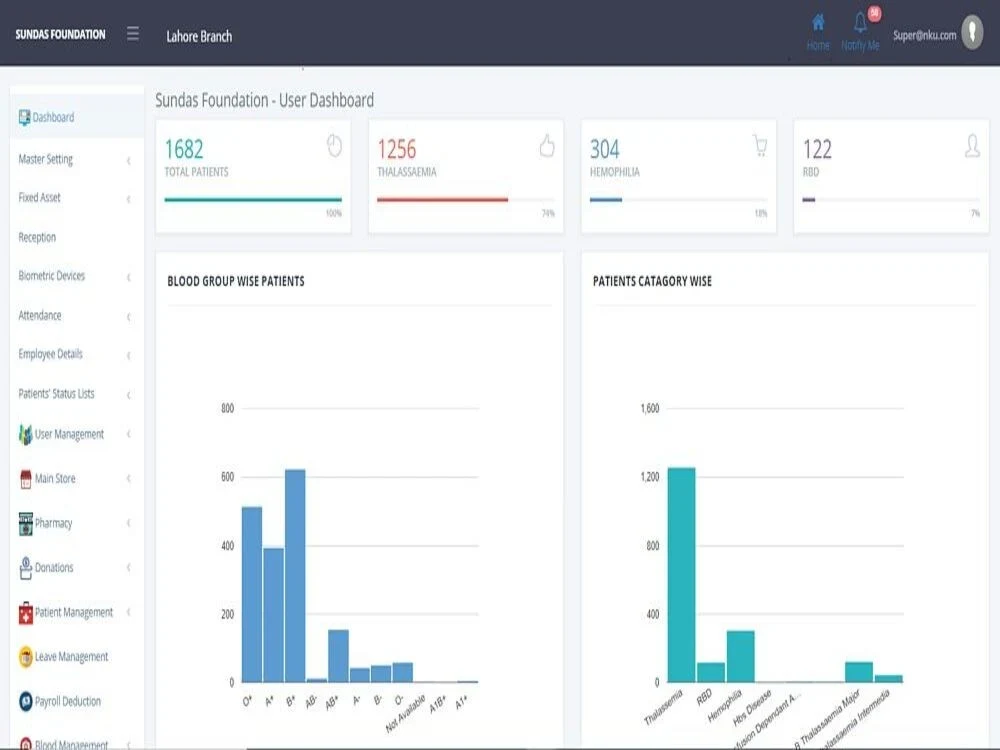Open the Master Setting menu item
The width and height of the screenshot is (1000, 750).
tap(77, 159)
